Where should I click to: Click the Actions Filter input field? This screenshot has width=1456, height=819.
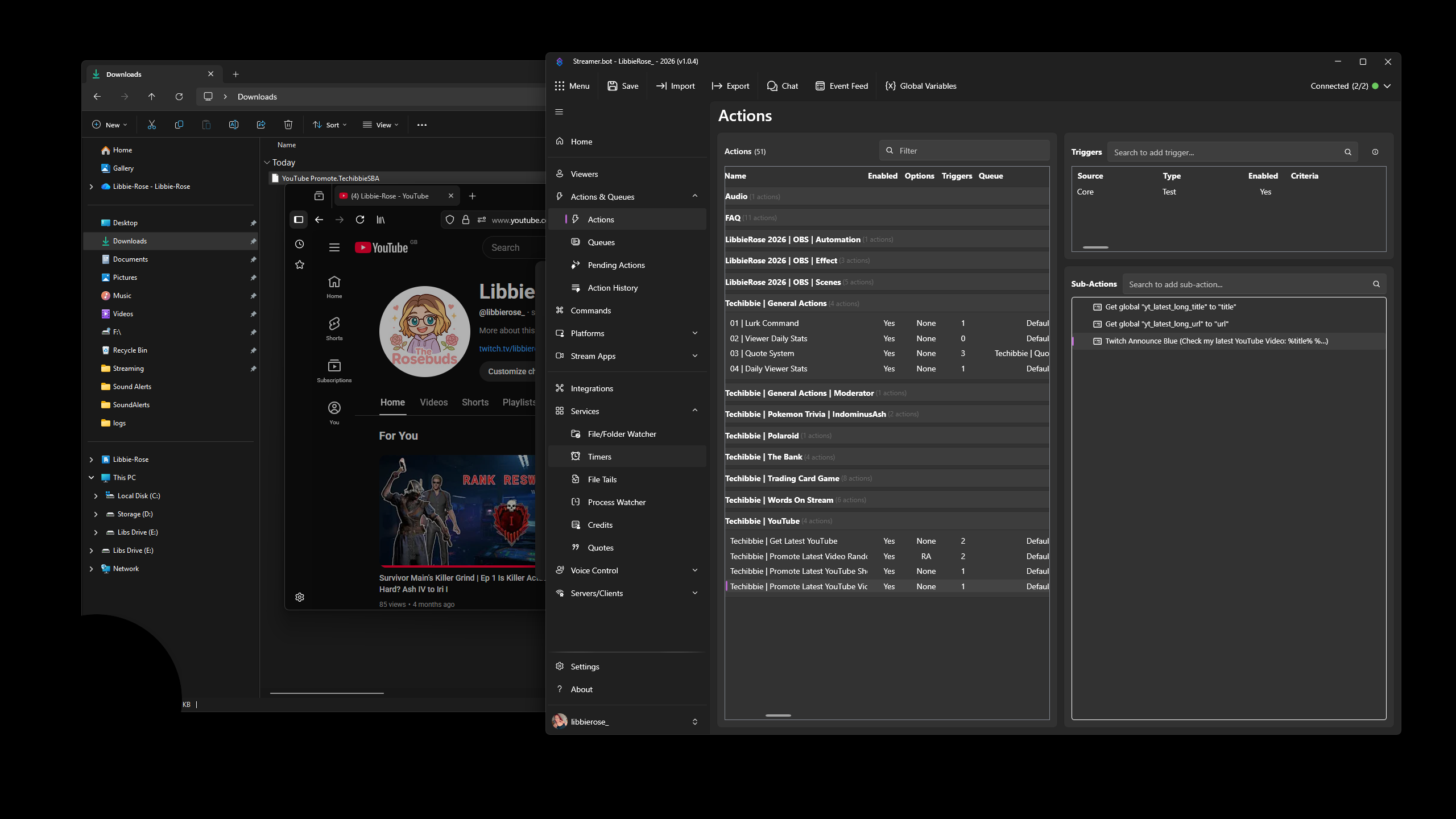pos(965,151)
